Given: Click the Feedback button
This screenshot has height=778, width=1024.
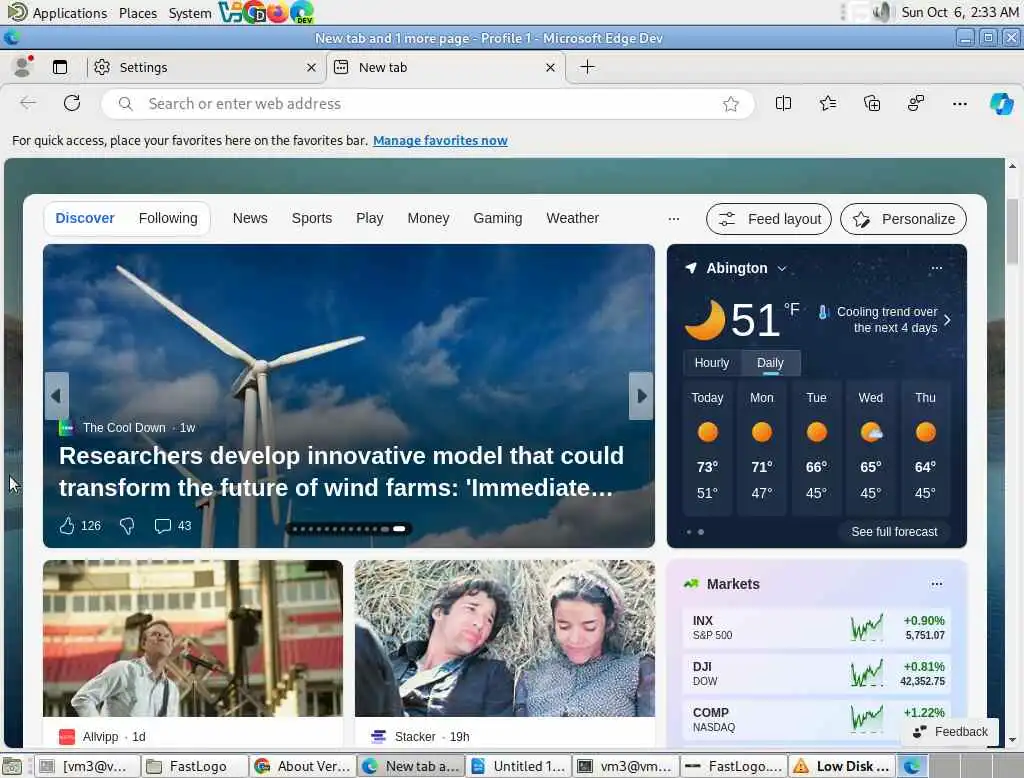Looking at the screenshot, I should (x=950, y=732).
